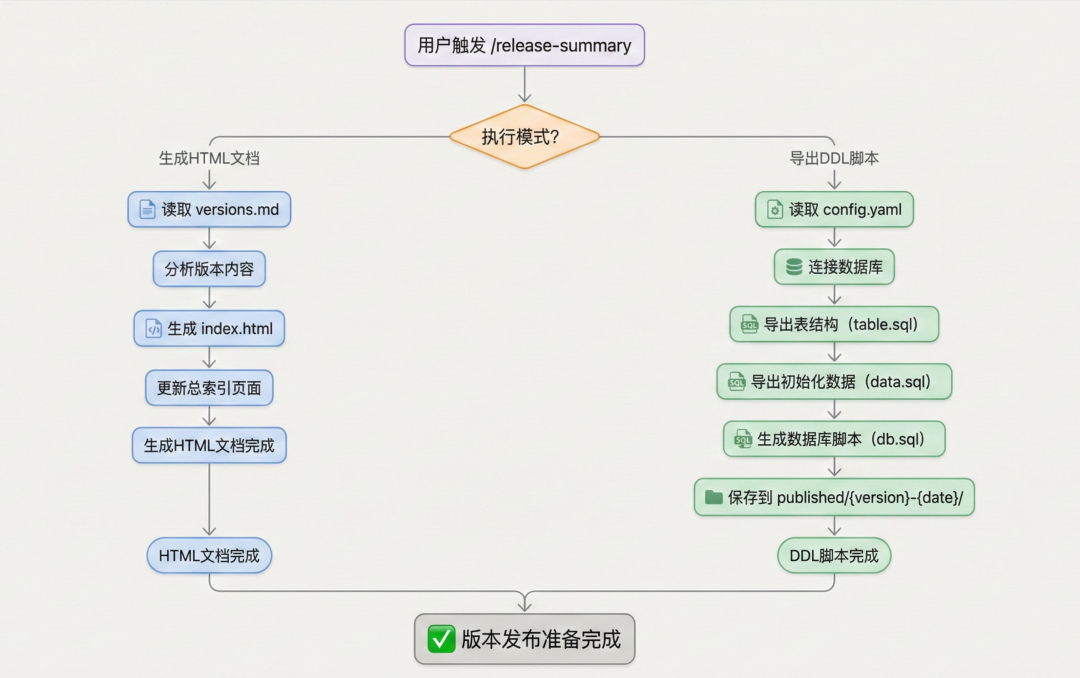Click the DDL脚本完成 end node
The height and width of the screenshot is (678, 1080).
[x=833, y=555]
